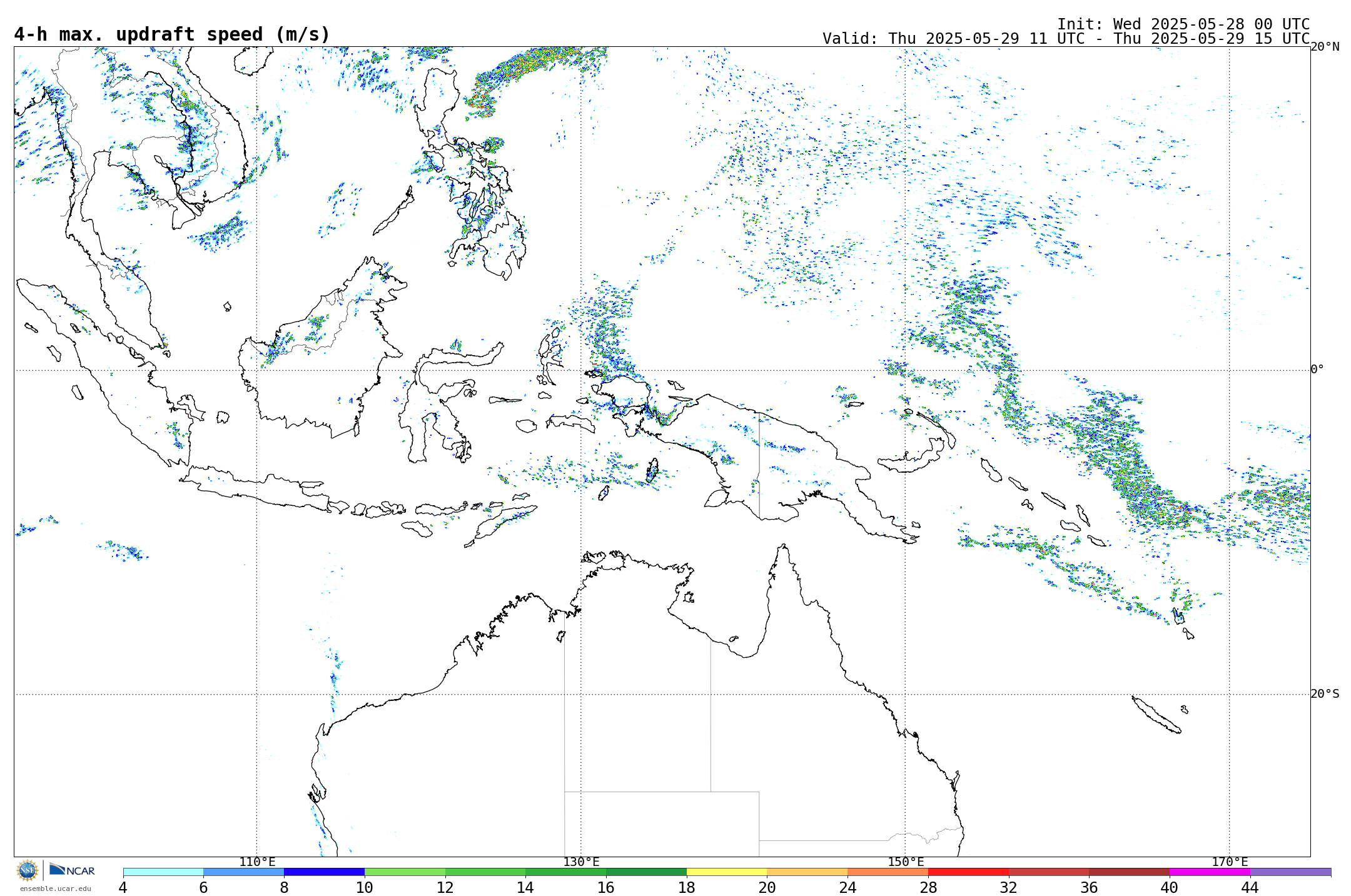Select the 40-44 magenta color swatch

pyautogui.click(x=1210, y=872)
